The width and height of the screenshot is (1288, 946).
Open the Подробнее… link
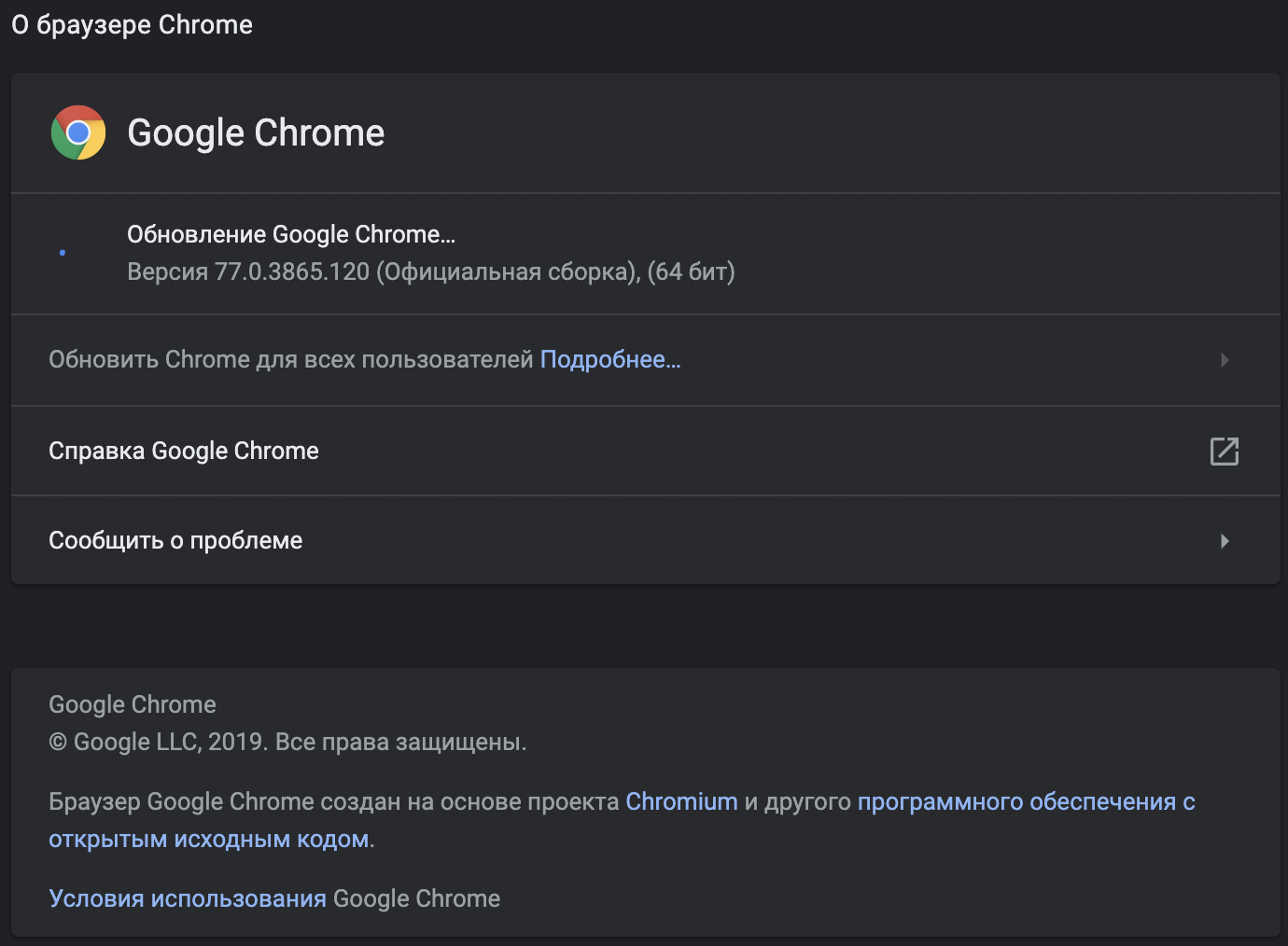(610, 360)
